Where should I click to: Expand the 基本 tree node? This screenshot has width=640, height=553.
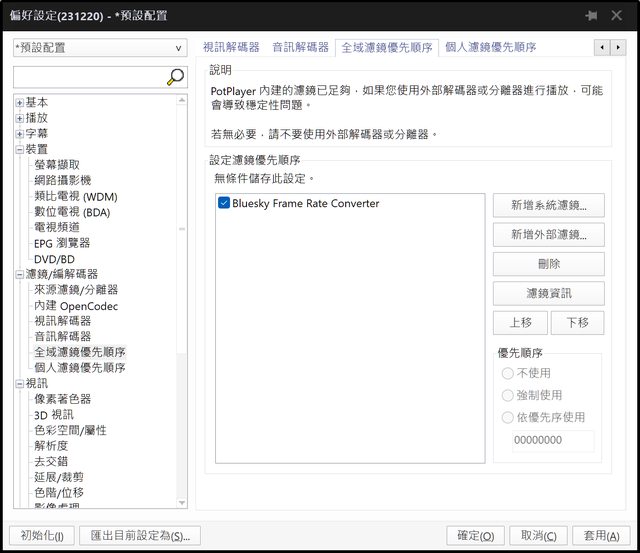19,103
